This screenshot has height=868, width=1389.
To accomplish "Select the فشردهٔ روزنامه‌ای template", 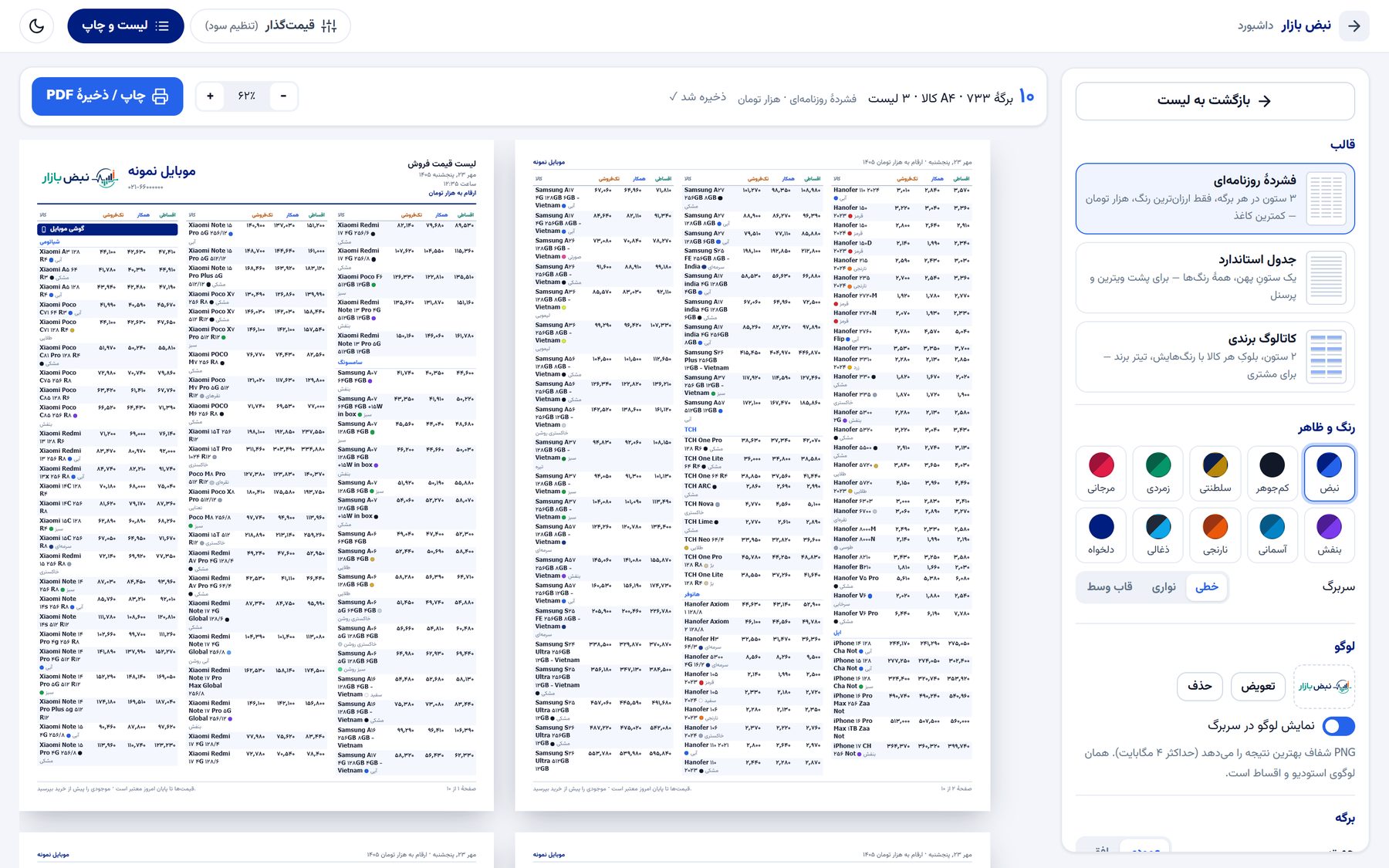I will (x=1215, y=198).
